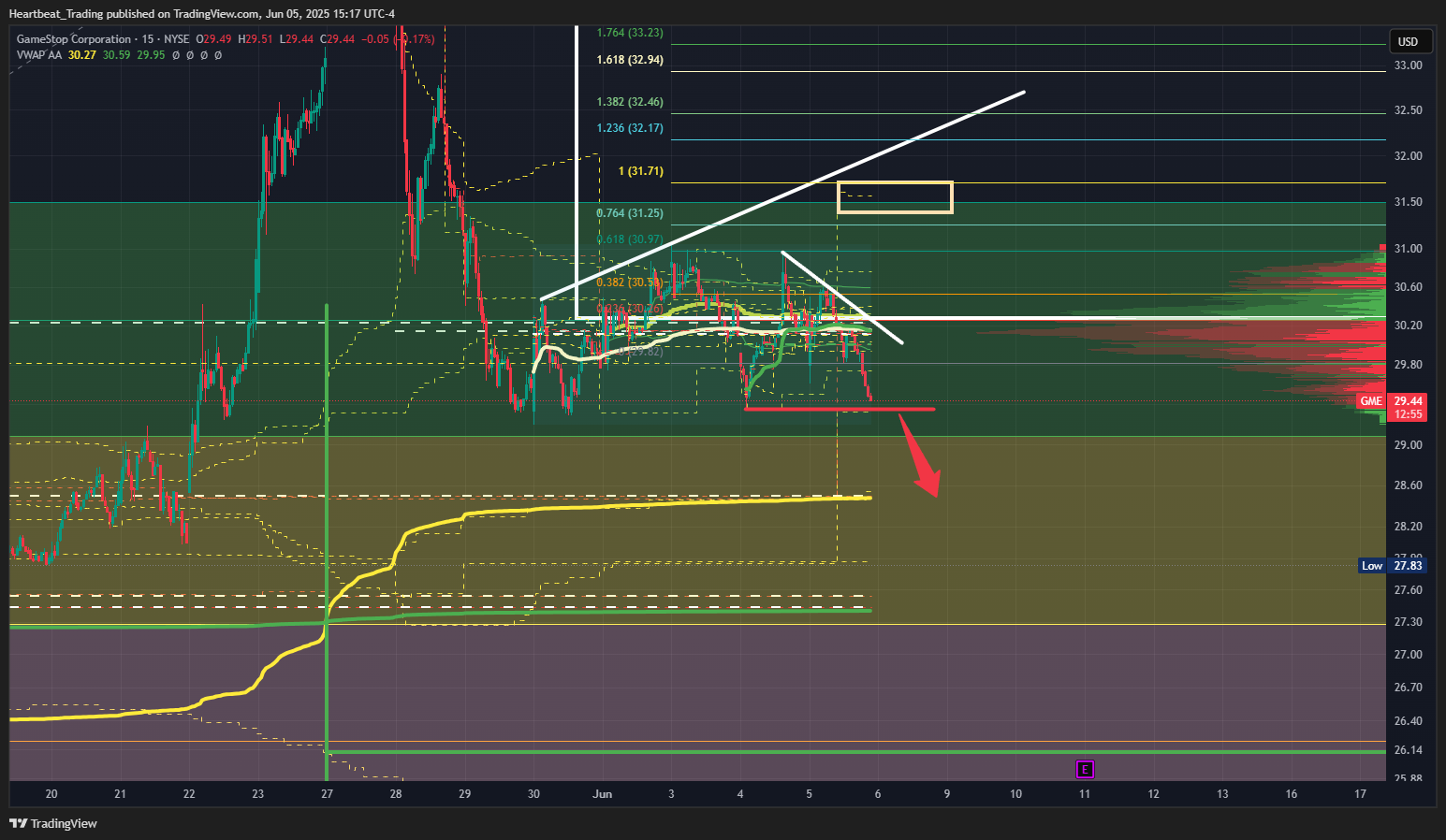Click the Heartbeat_Trading published header text
The image size is (1446, 840).
pos(202,13)
